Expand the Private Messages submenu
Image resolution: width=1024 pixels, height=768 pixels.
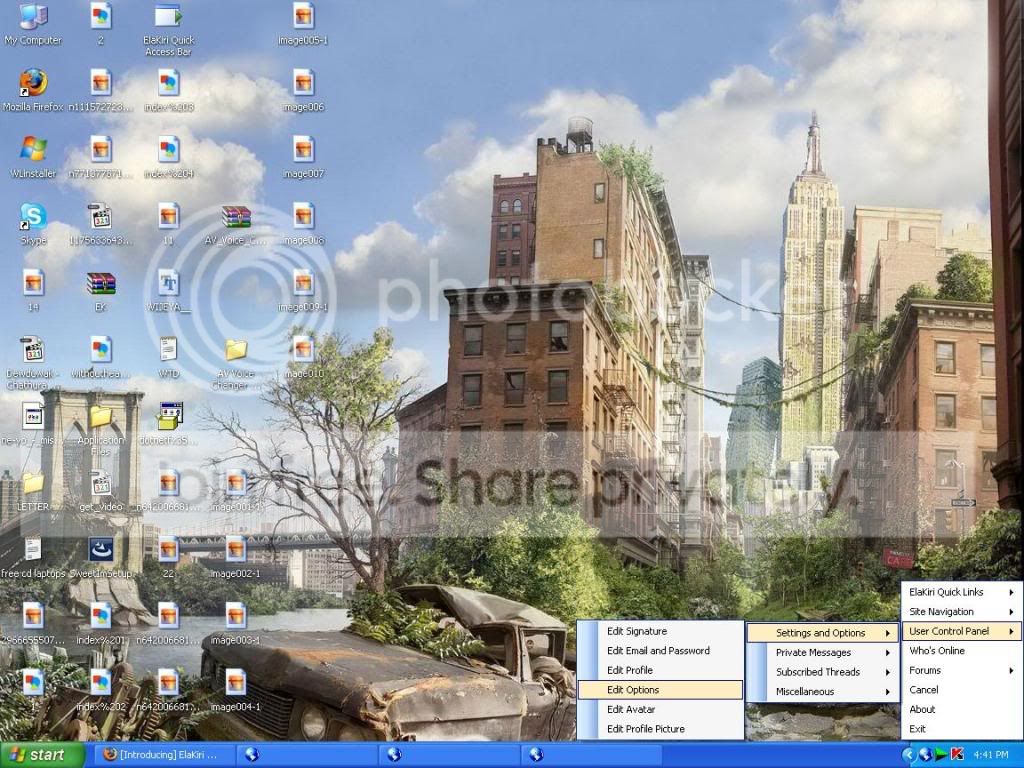(823, 652)
